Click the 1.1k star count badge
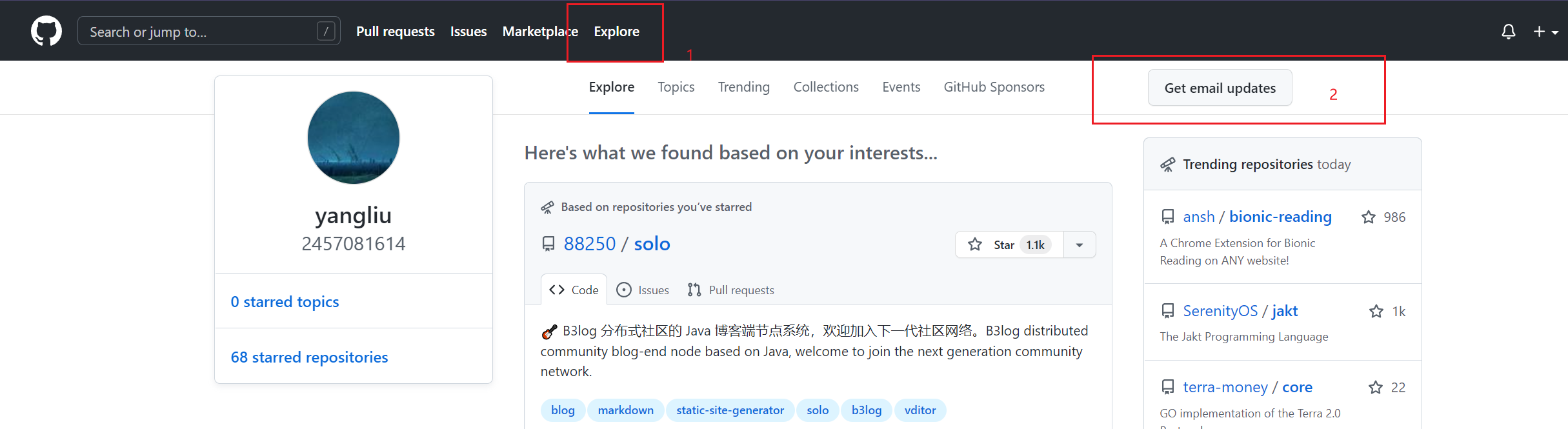 [1036, 244]
